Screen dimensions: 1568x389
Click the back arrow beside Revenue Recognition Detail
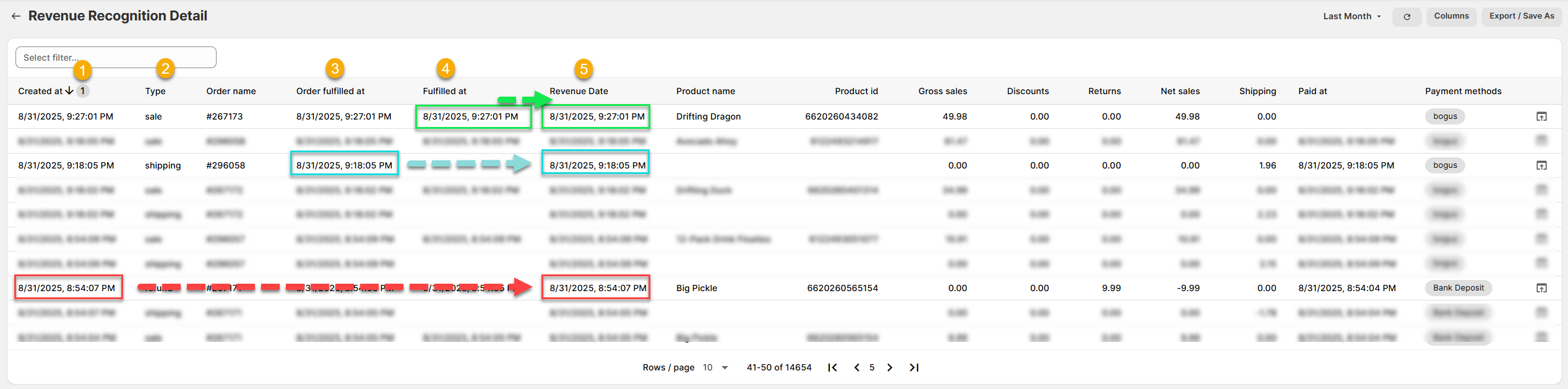click(x=16, y=16)
